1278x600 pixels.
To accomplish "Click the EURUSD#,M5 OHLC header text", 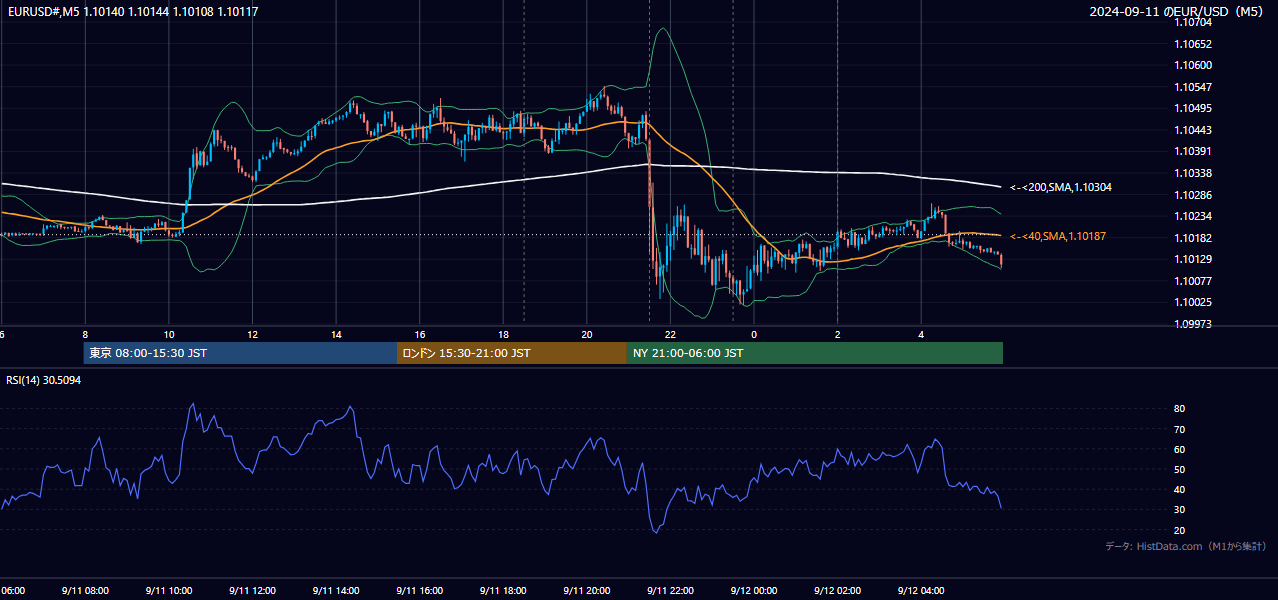I will click(131, 11).
